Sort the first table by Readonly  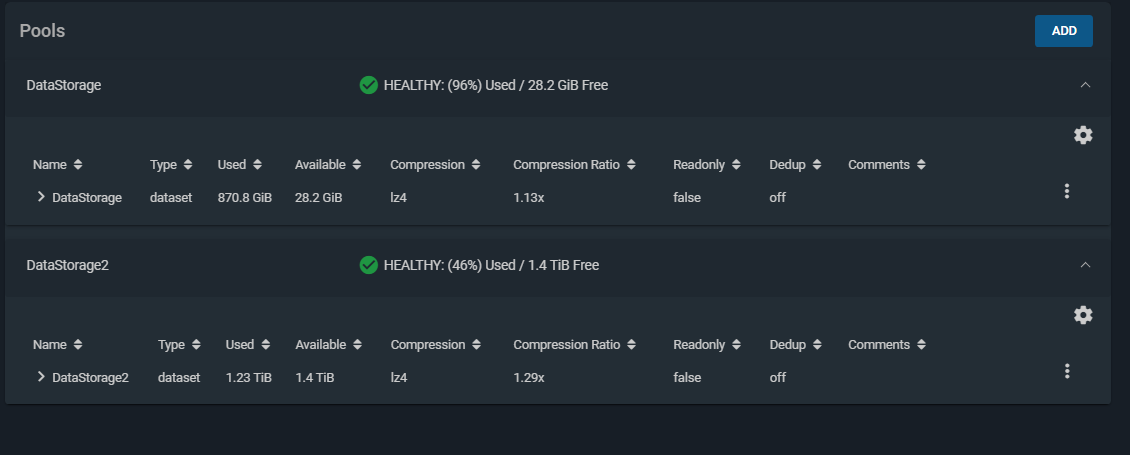[707, 164]
